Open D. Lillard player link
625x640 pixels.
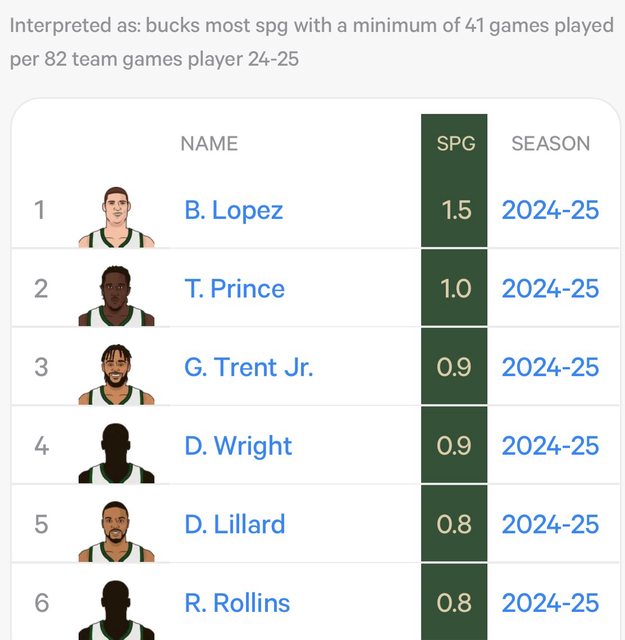[234, 524]
